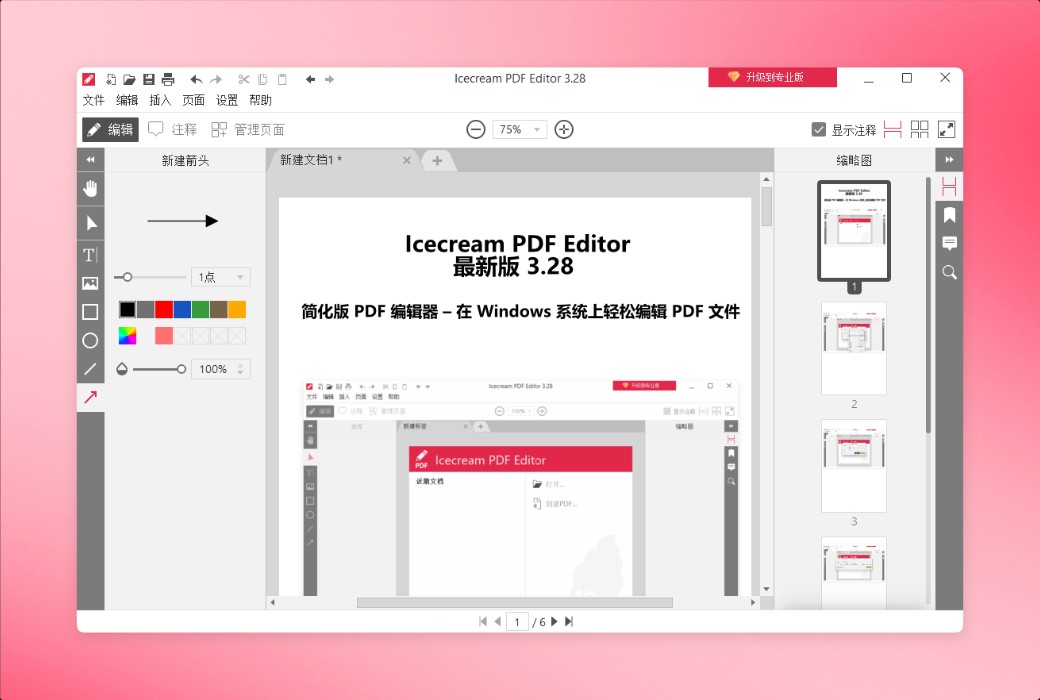Open the line thickness dropdown

[x=220, y=276]
